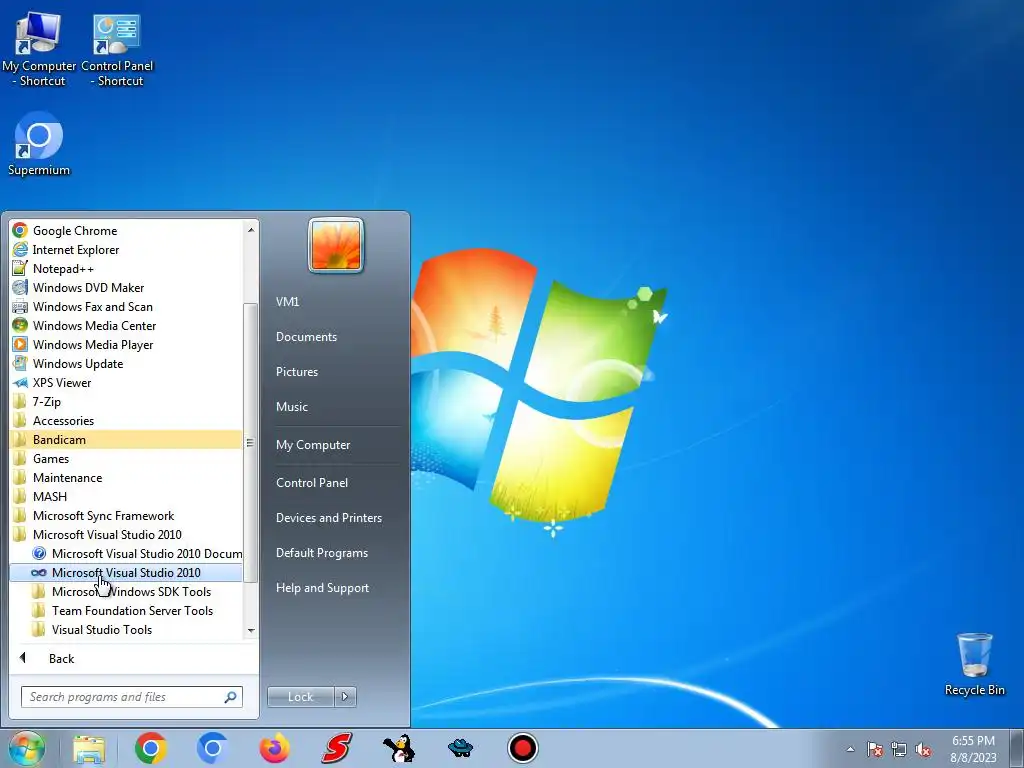
Task: Open the red S application on the taskbar
Action: click(x=336, y=748)
